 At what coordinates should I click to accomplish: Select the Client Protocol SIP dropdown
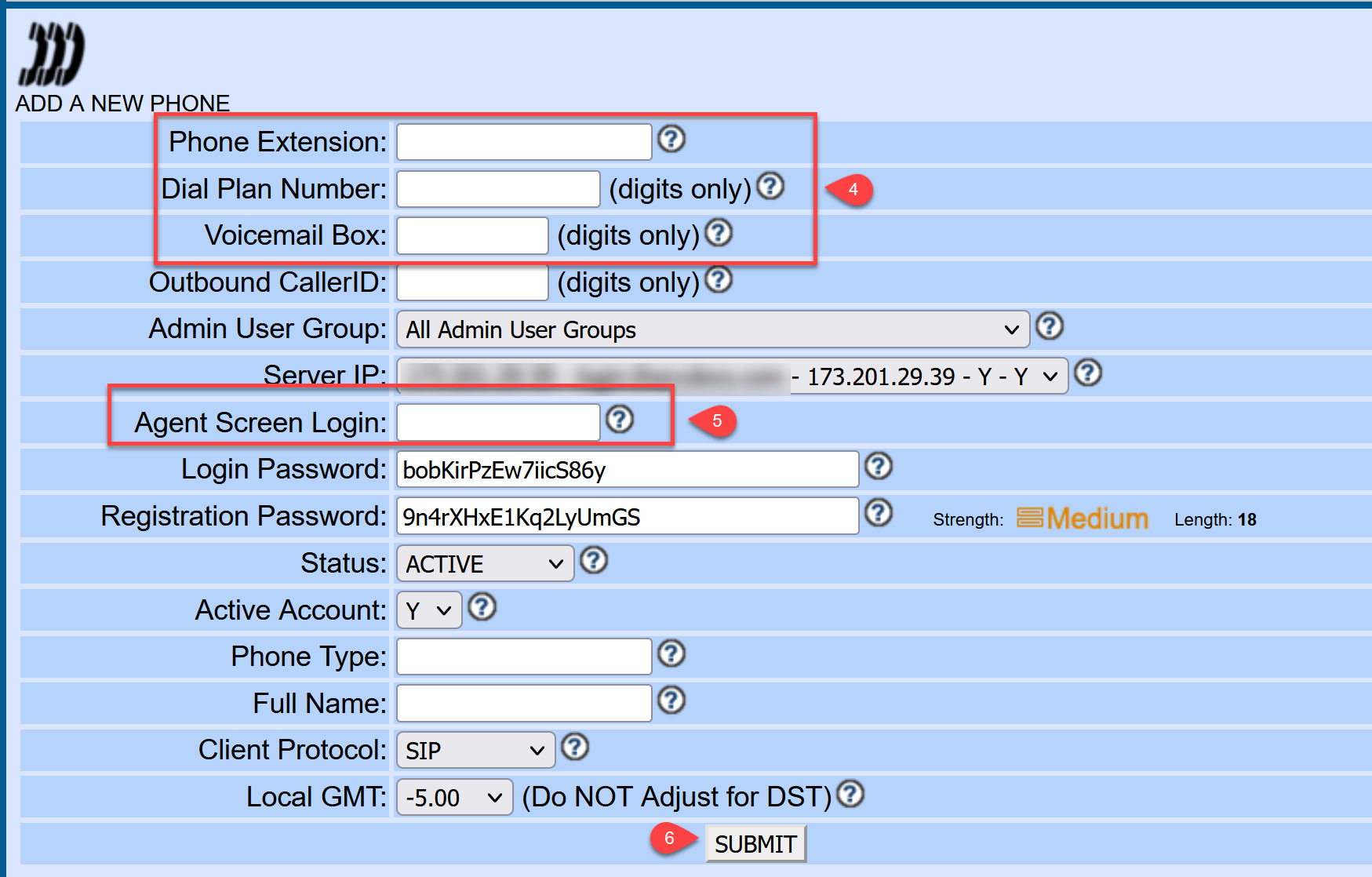coord(475,750)
